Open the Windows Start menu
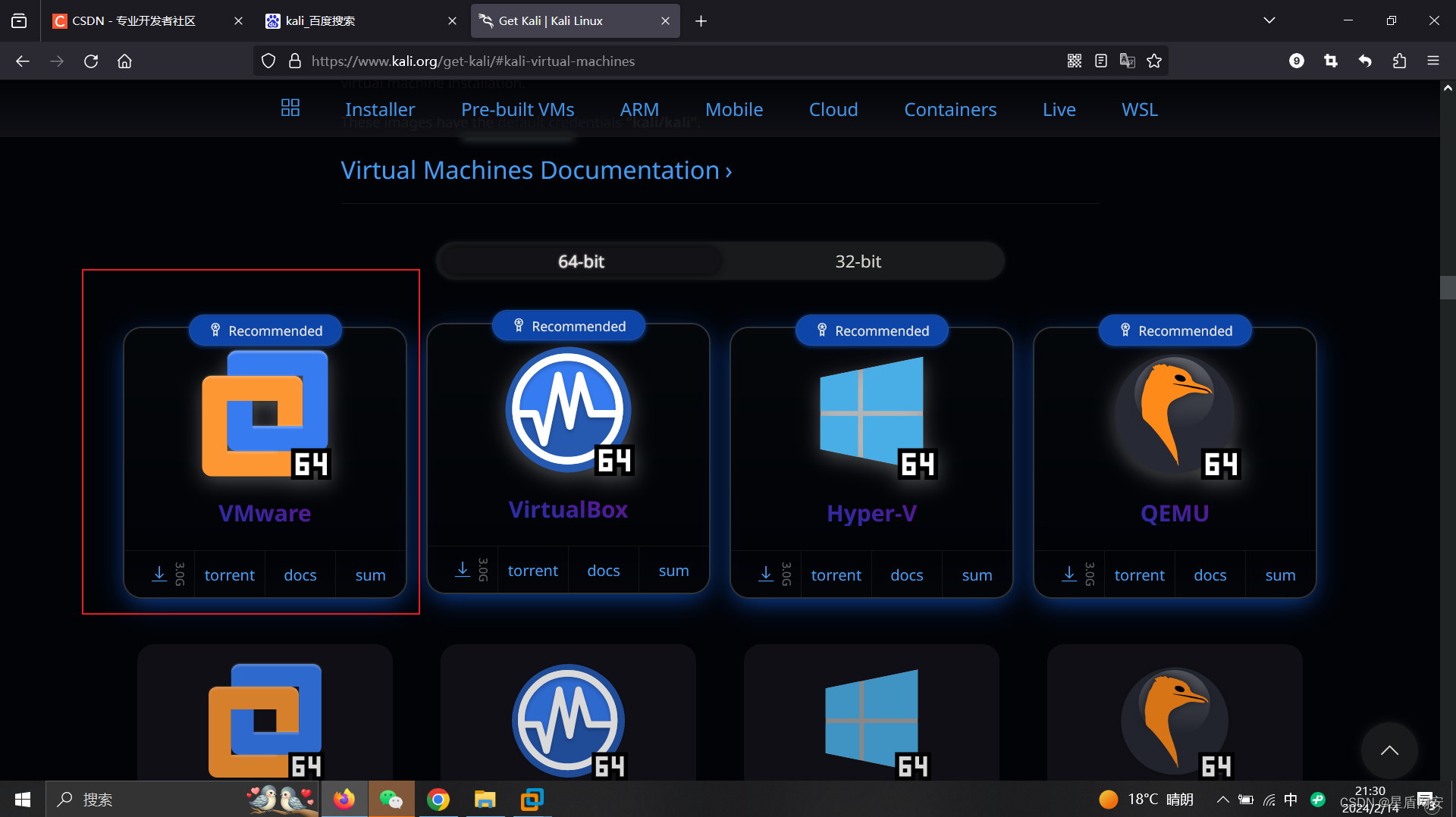The width and height of the screenshot is (1456, 817). click(x=23, y=800)
